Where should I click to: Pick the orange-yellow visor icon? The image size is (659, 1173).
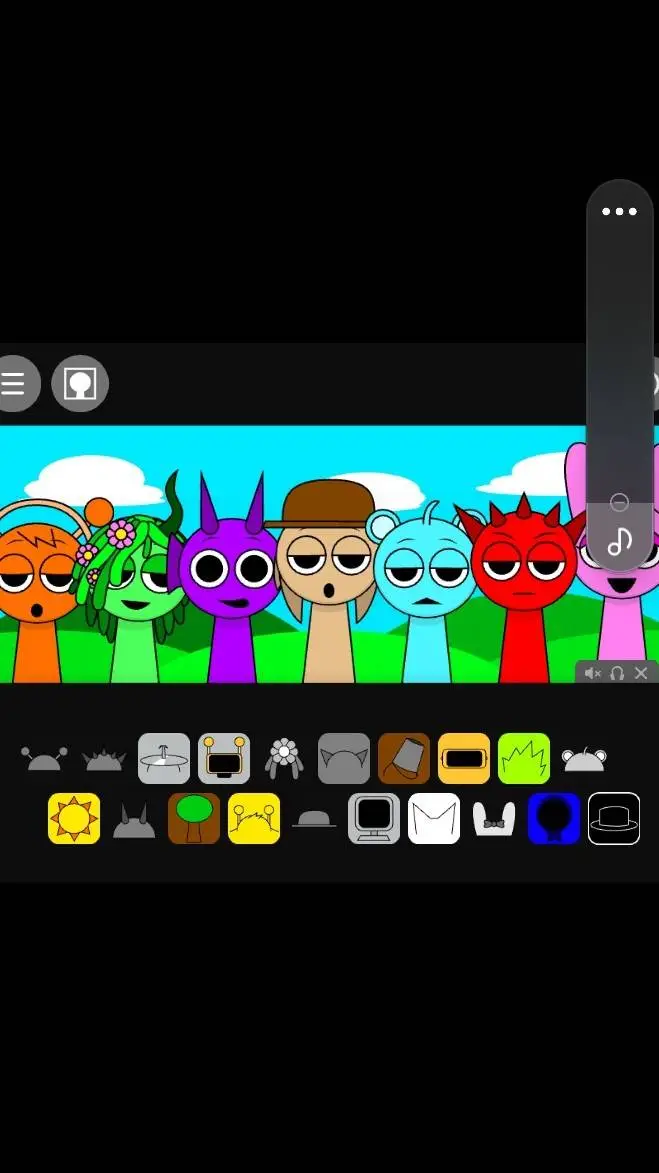tap(464, 758)
